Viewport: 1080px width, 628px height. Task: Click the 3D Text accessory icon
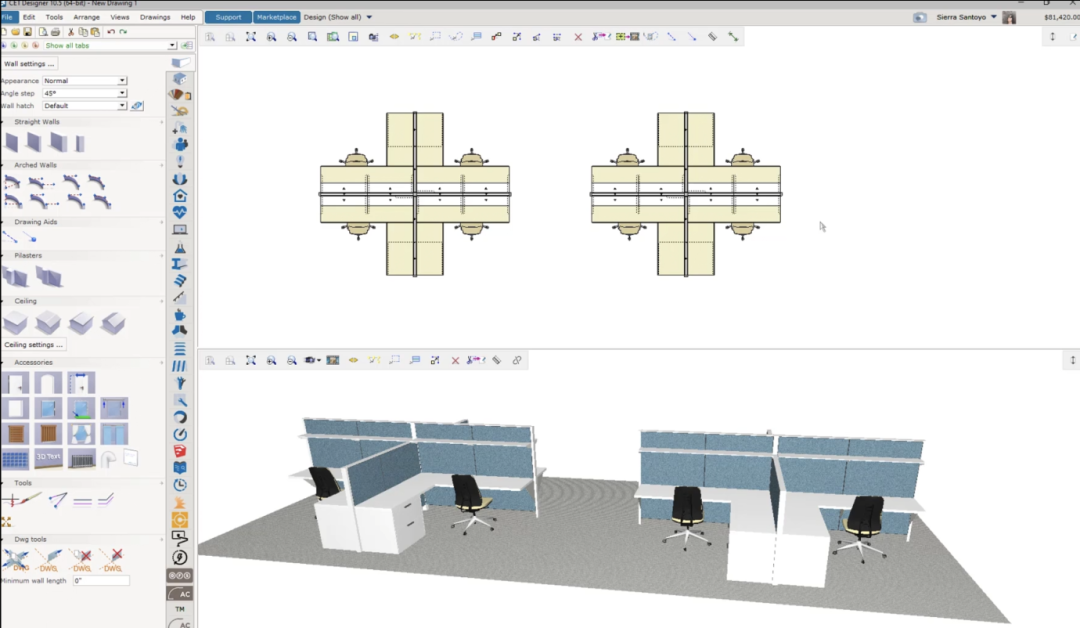click(x=48, y=459)
